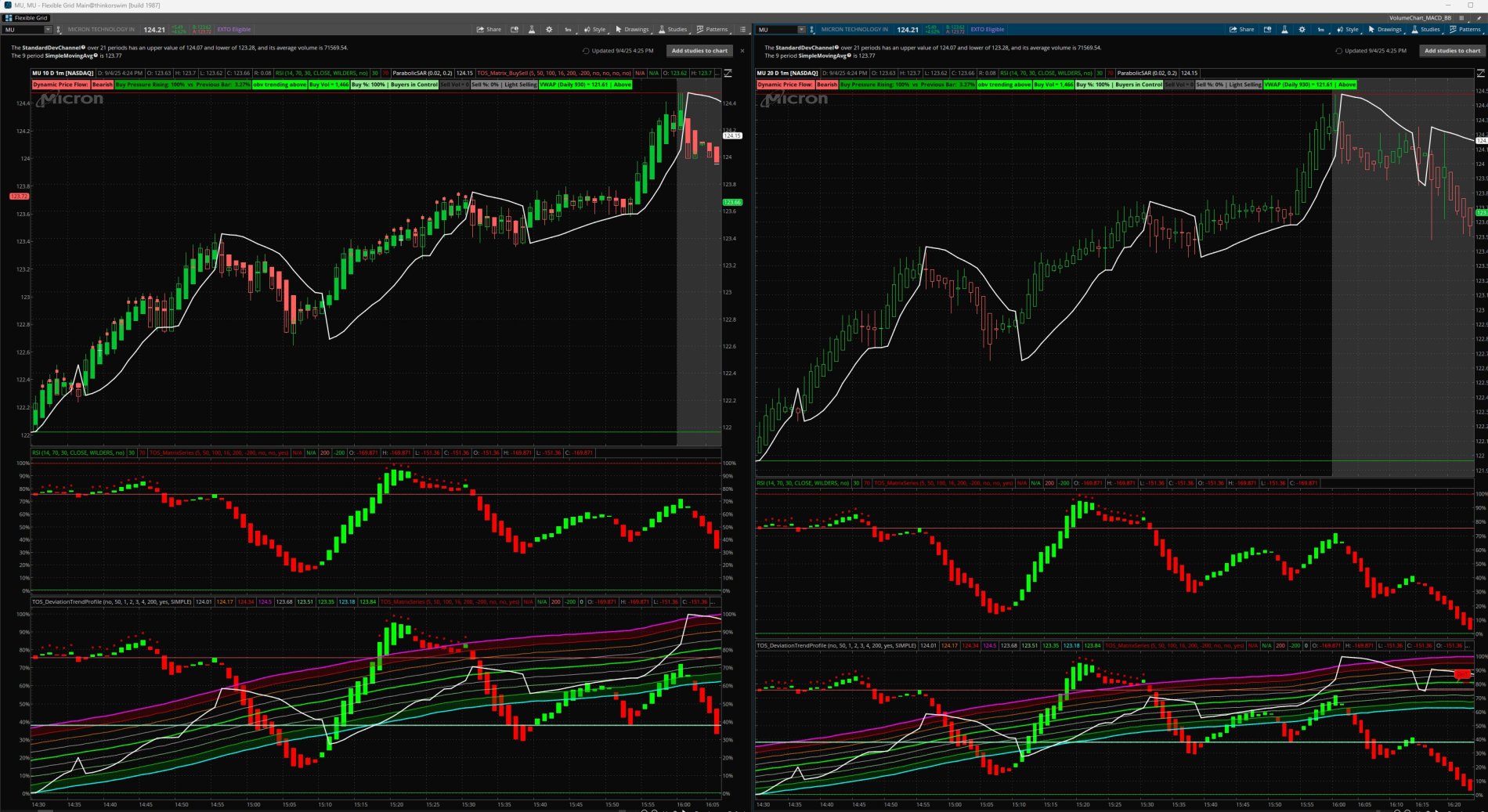1488x812 pixels.
Task: Click the red 123.72 price marker at left edge
Action: [19, 196]
